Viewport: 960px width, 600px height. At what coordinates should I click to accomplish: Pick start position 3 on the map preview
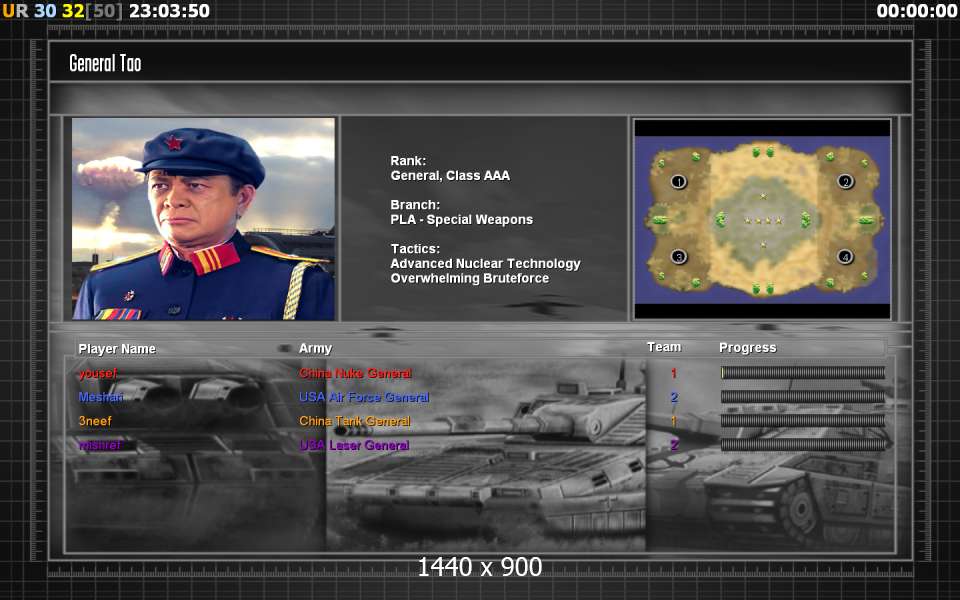coord(679,257)
